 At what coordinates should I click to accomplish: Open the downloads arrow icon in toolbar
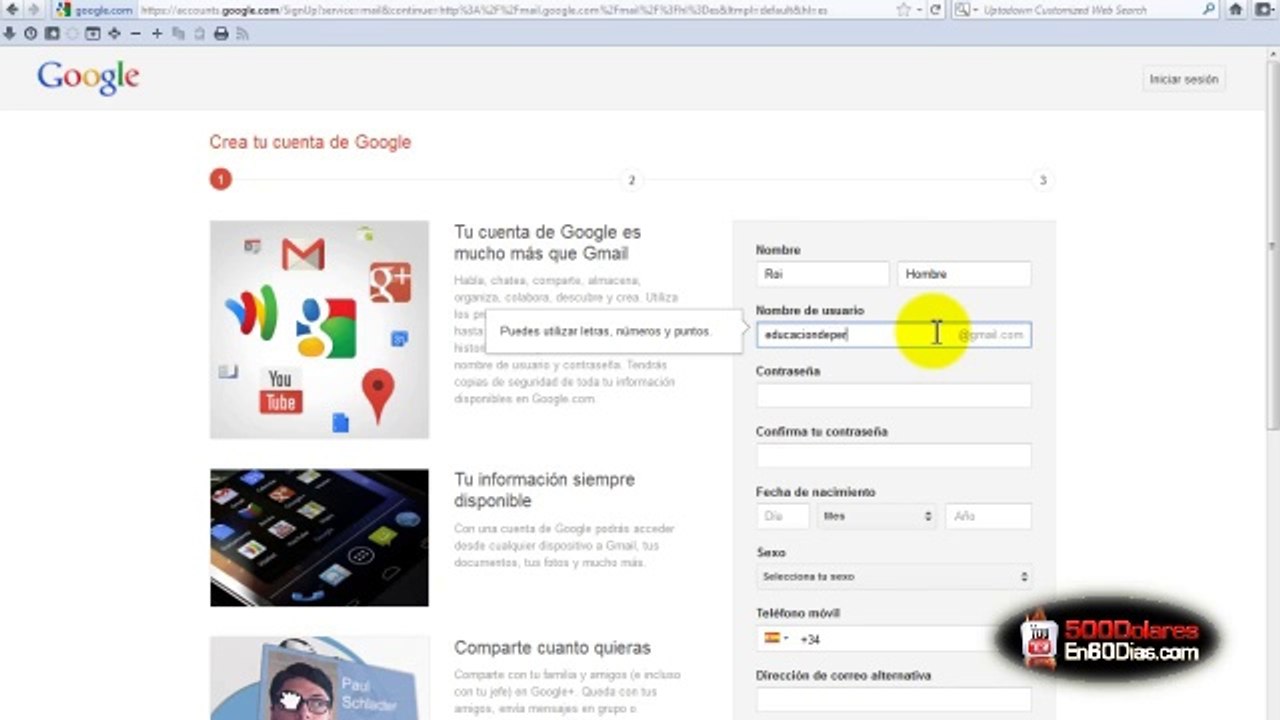point(10,33)
